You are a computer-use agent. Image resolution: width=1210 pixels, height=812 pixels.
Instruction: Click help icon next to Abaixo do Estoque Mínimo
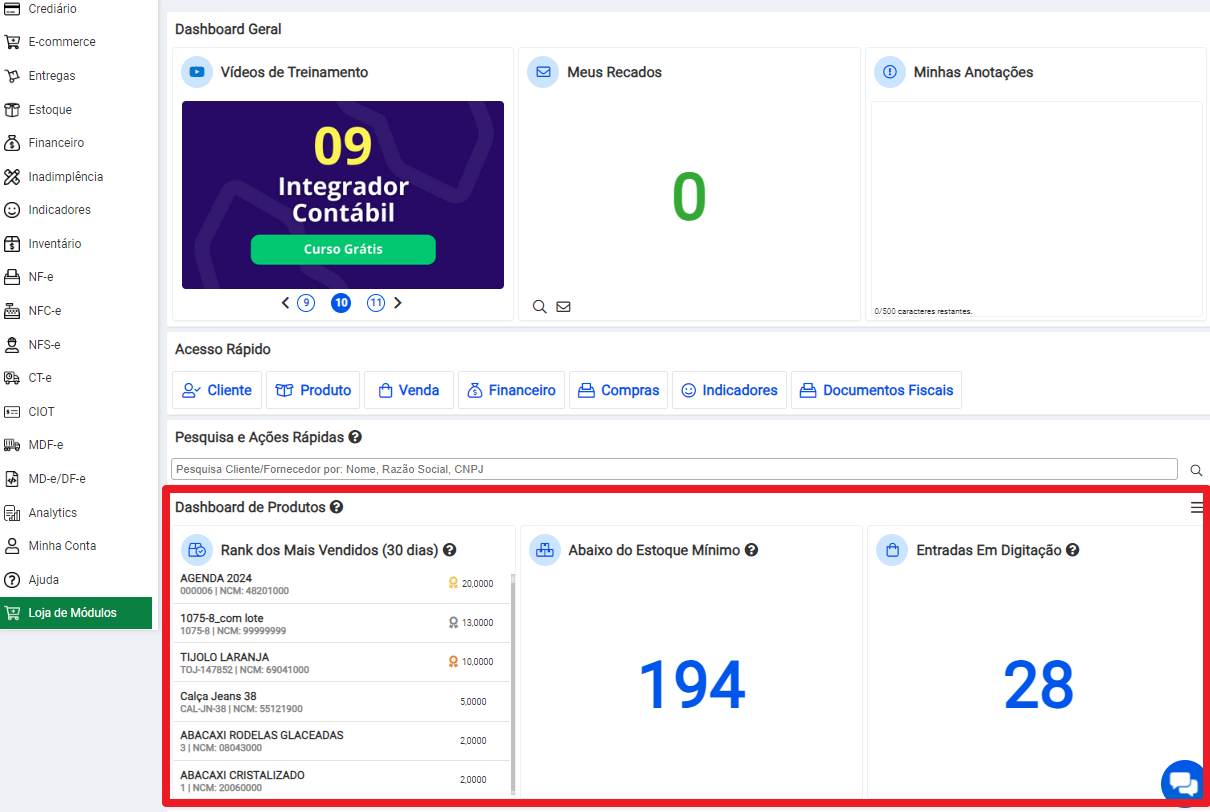(x=751, y=550)
